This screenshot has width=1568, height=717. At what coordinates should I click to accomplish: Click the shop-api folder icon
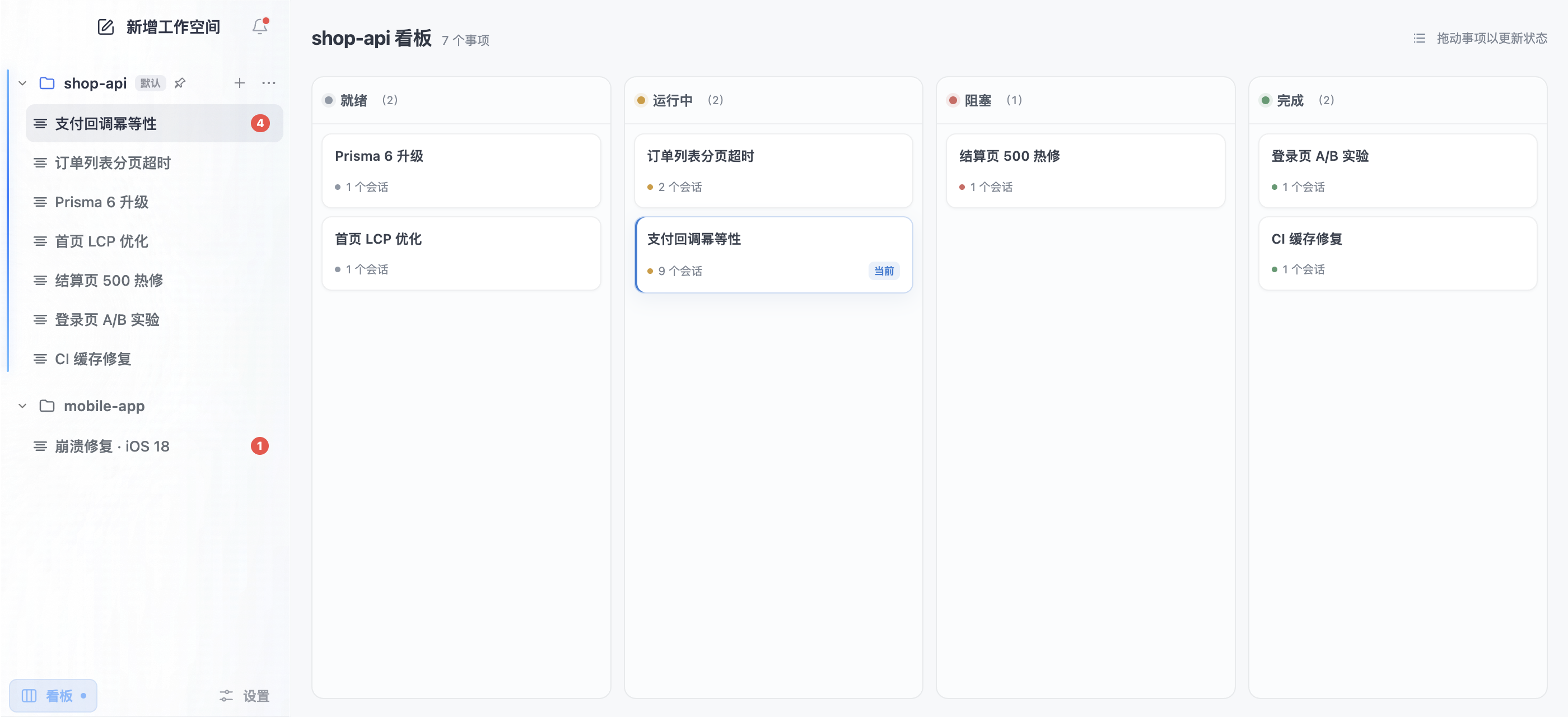47,83
